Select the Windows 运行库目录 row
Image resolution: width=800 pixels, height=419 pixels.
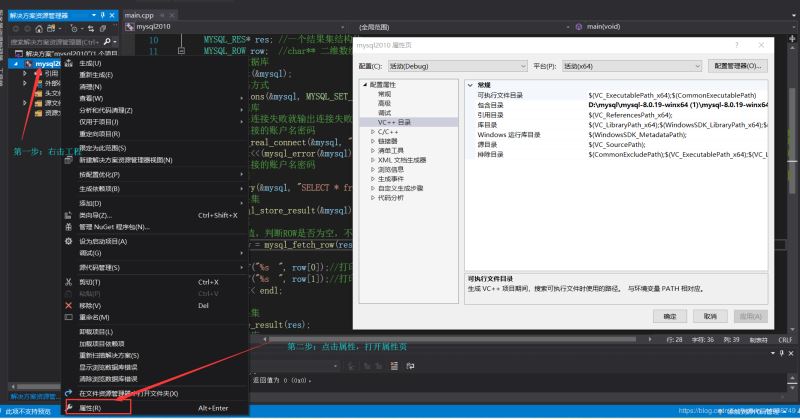click(616, 135)
